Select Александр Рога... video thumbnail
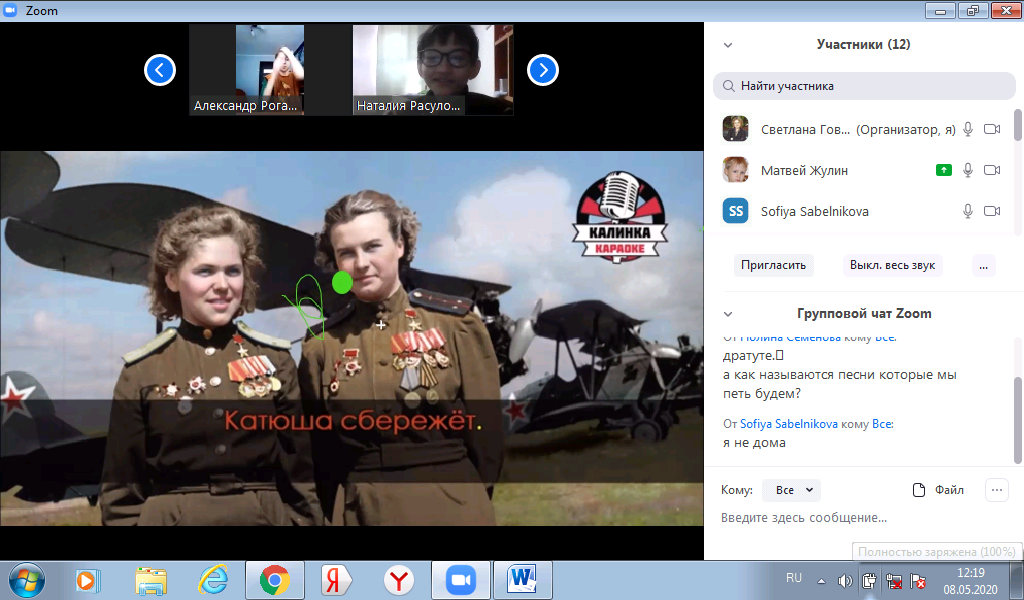Screen dimensions: 1024x600 pyautogui.click(x=270, y=70)
